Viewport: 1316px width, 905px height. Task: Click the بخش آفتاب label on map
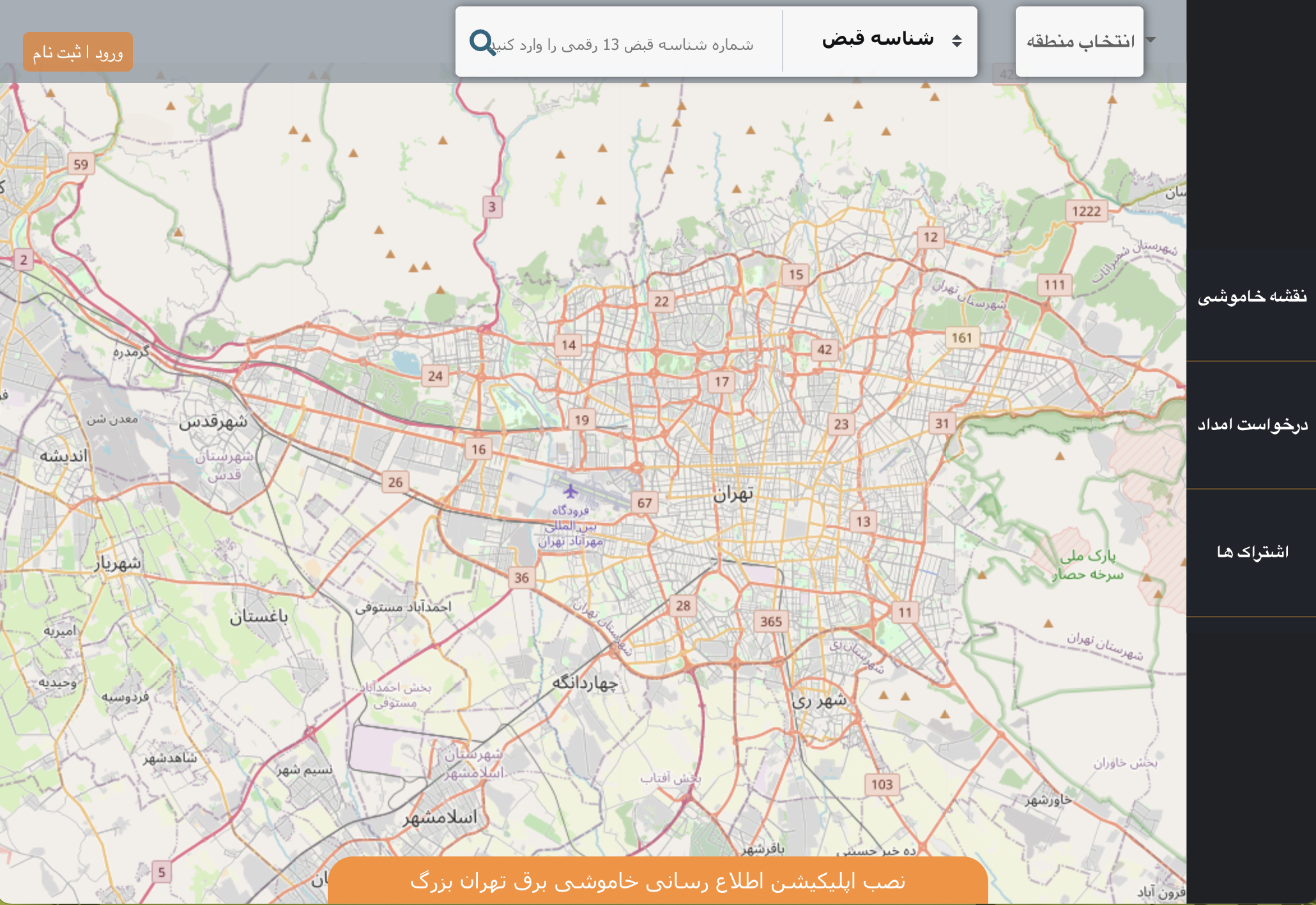tap(671, 778)
